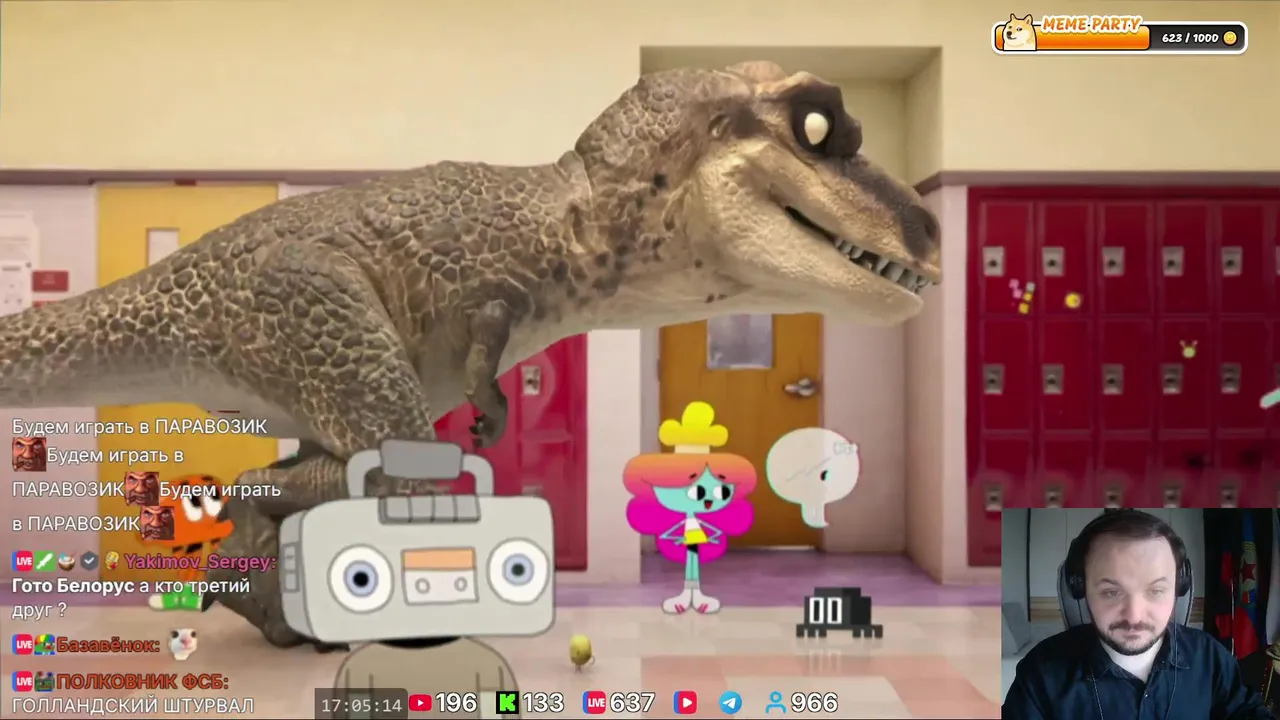
Task: Click the username Базавёнок in chat
Action: click(x=108, y=645)
